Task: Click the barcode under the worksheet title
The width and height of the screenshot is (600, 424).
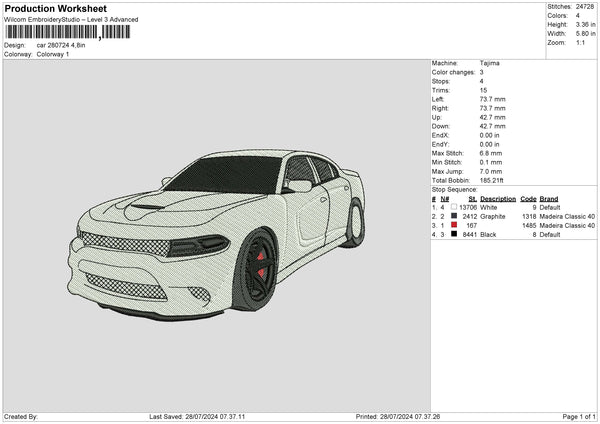Action: click(x=67, y=32)
